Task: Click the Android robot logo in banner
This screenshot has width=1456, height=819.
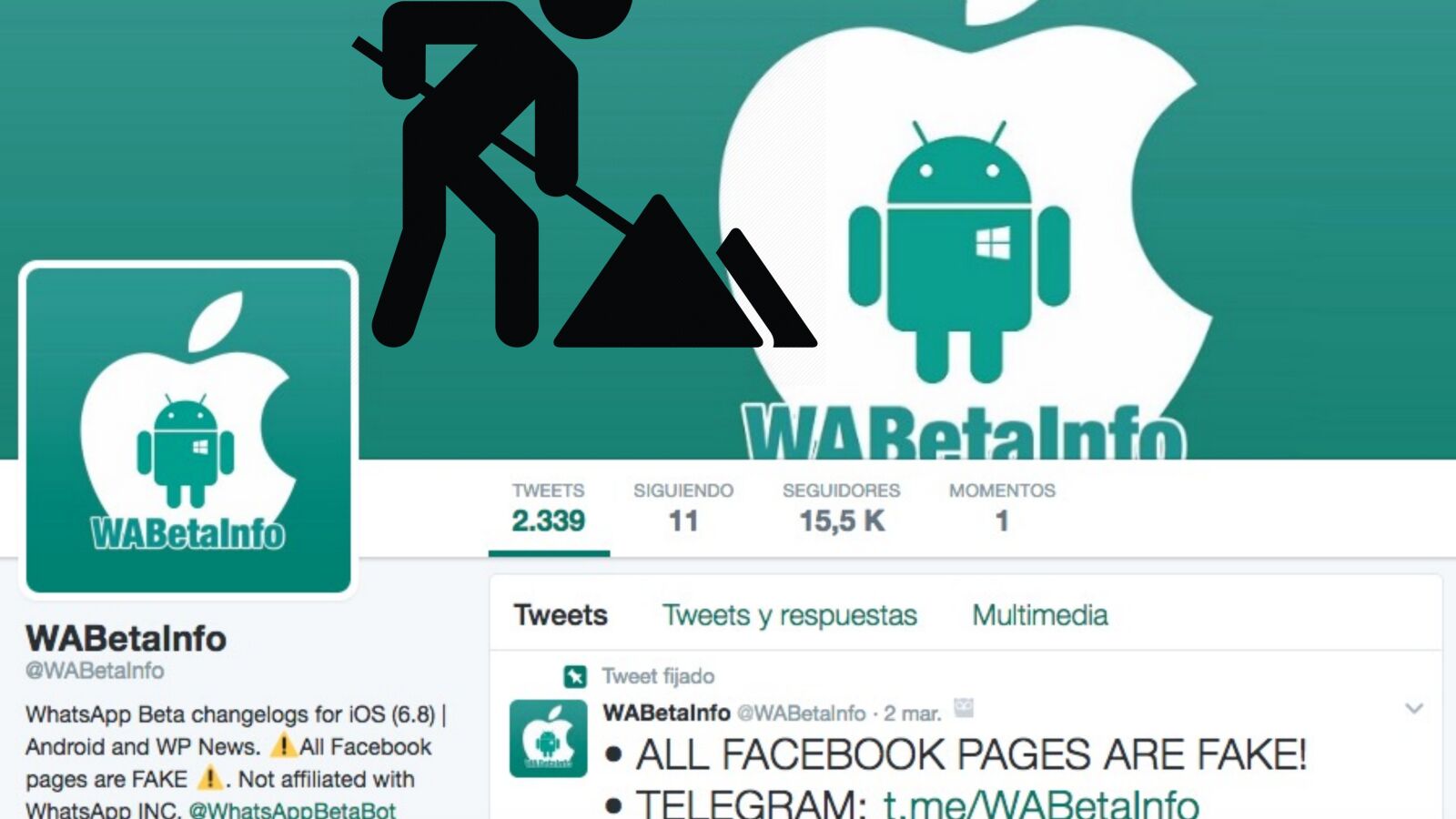Action: tap(959, 251)
